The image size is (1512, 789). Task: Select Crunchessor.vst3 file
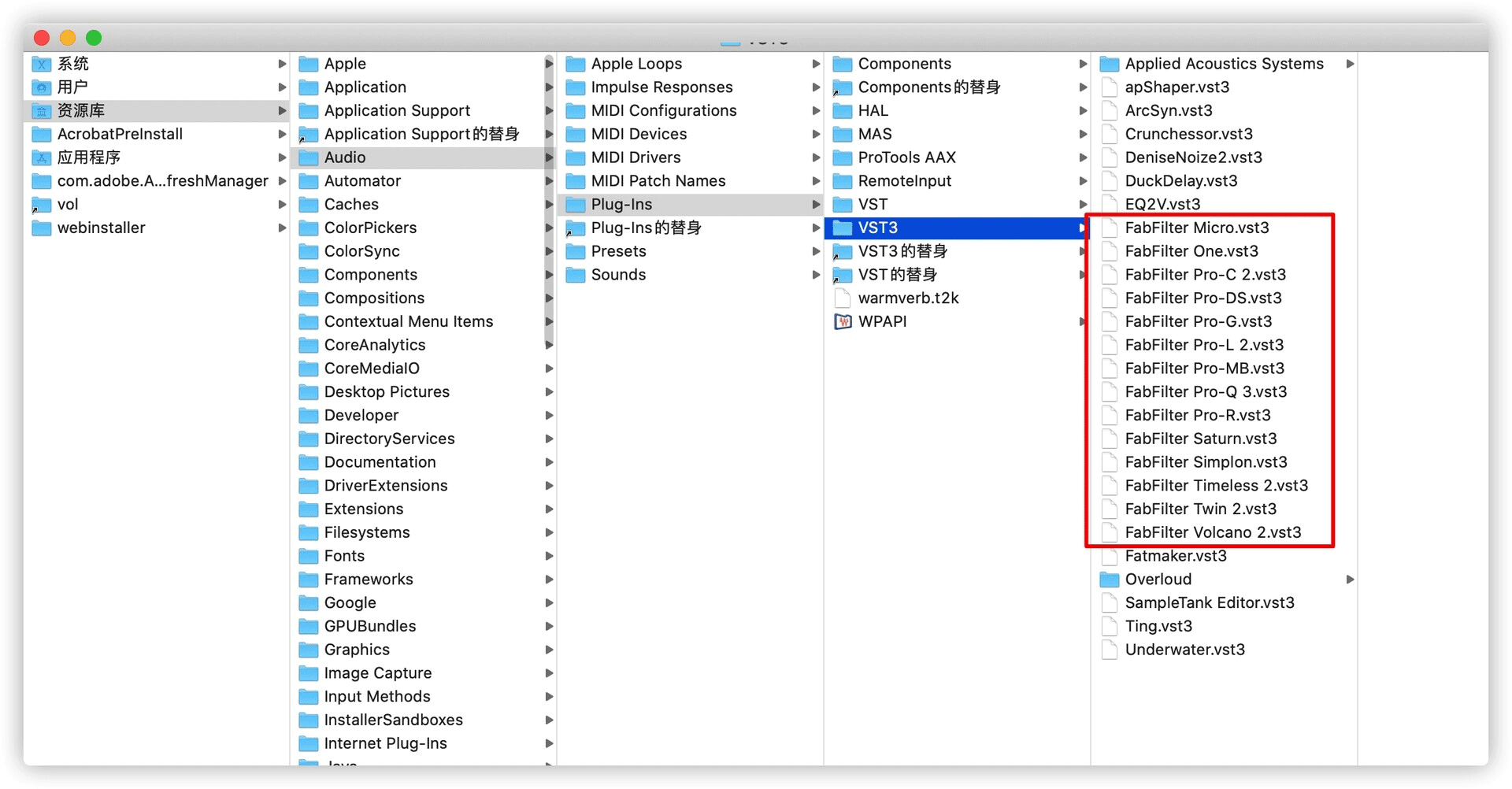click(1188, 135)
